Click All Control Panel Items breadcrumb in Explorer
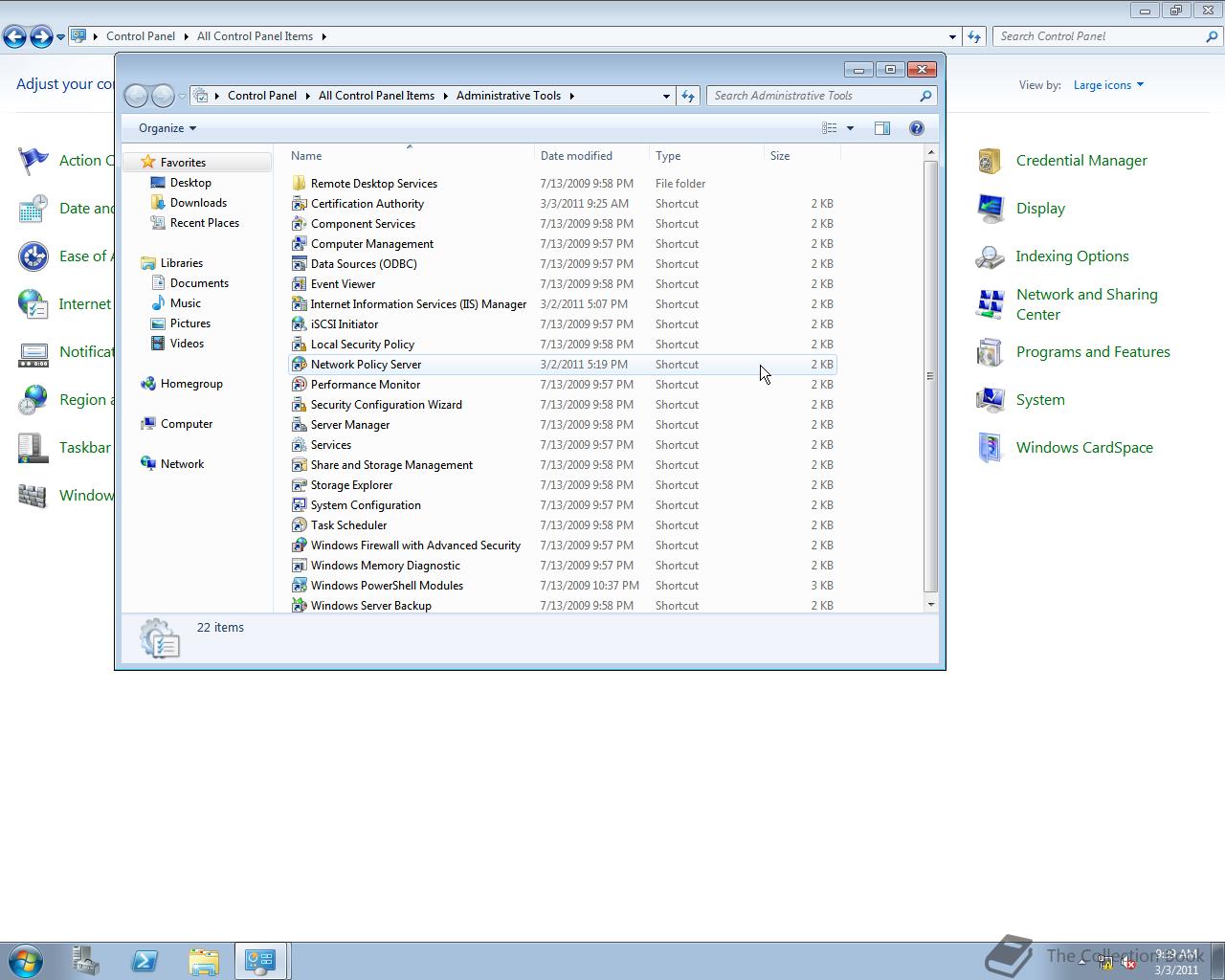The height and width of the screenshot is (980, 1225). [376, 96]
